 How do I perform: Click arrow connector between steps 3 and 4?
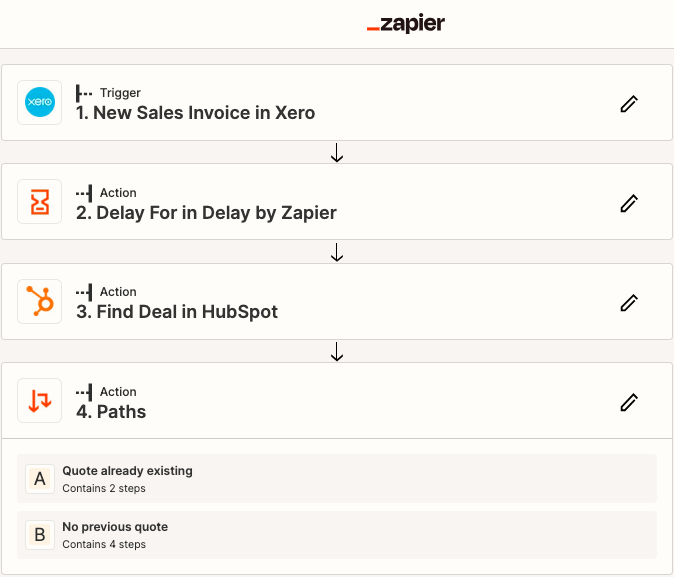pyautogui.click(x=337, y=352)
